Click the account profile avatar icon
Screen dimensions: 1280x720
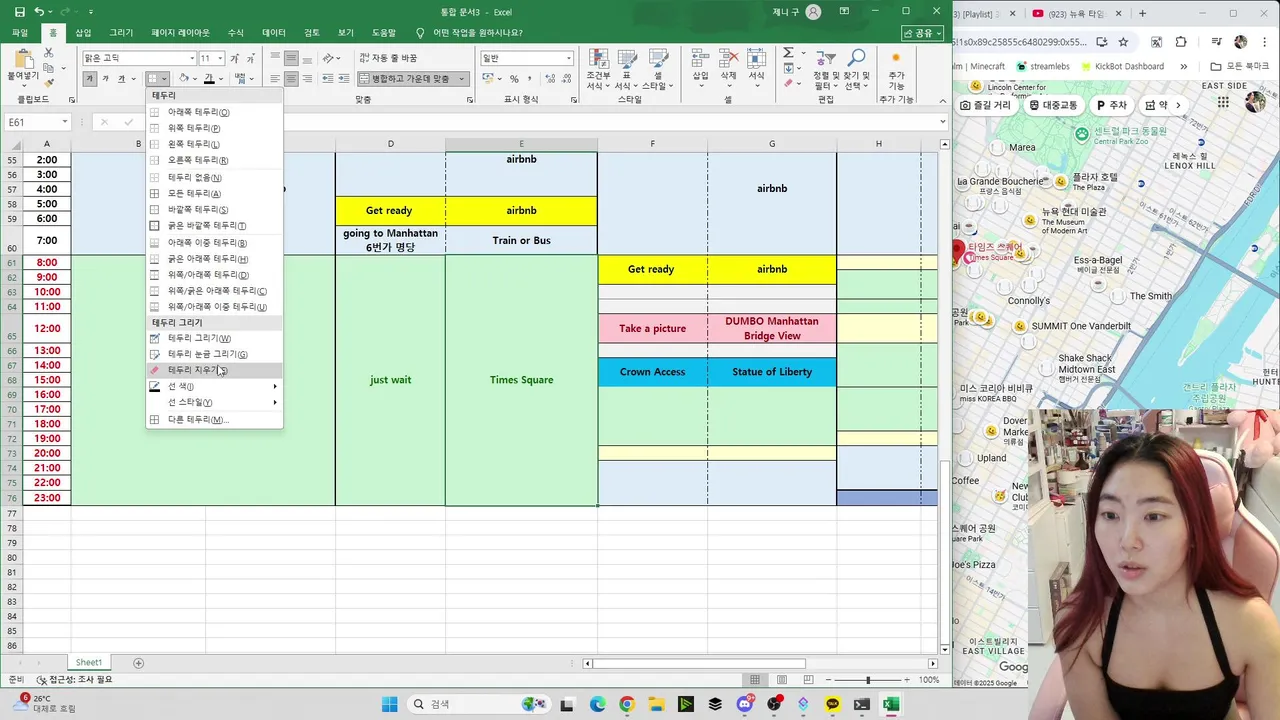[813, 12]
